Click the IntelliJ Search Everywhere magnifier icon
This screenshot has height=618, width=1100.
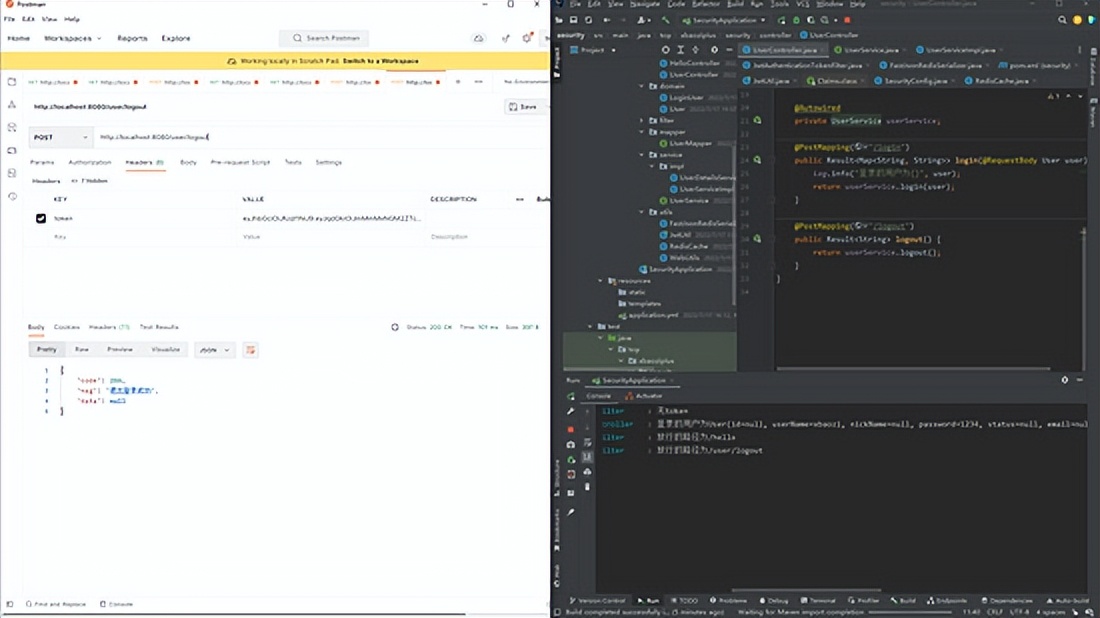tap(1062, 20)
